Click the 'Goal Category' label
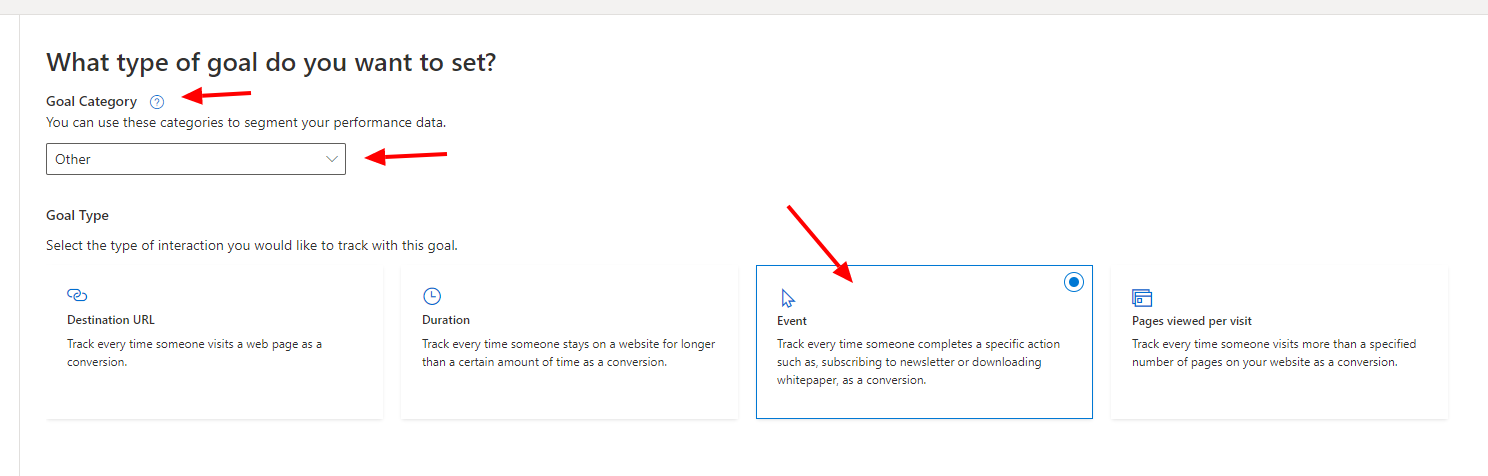The height and width of the screenshot is (476, 1488). coord(92,102)
